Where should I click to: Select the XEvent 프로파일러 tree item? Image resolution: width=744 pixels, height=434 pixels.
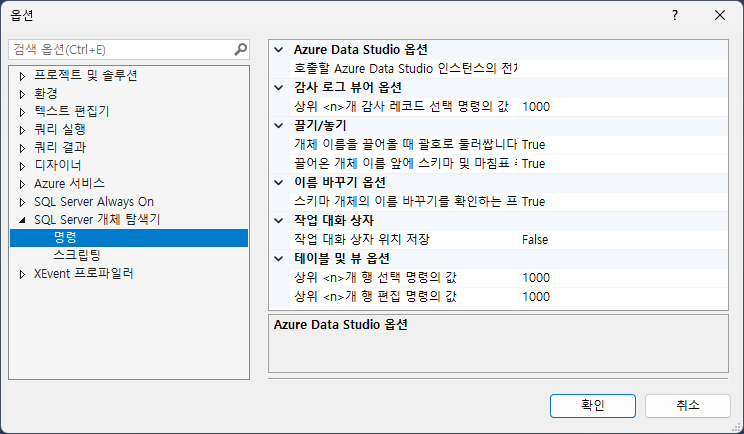84,274
